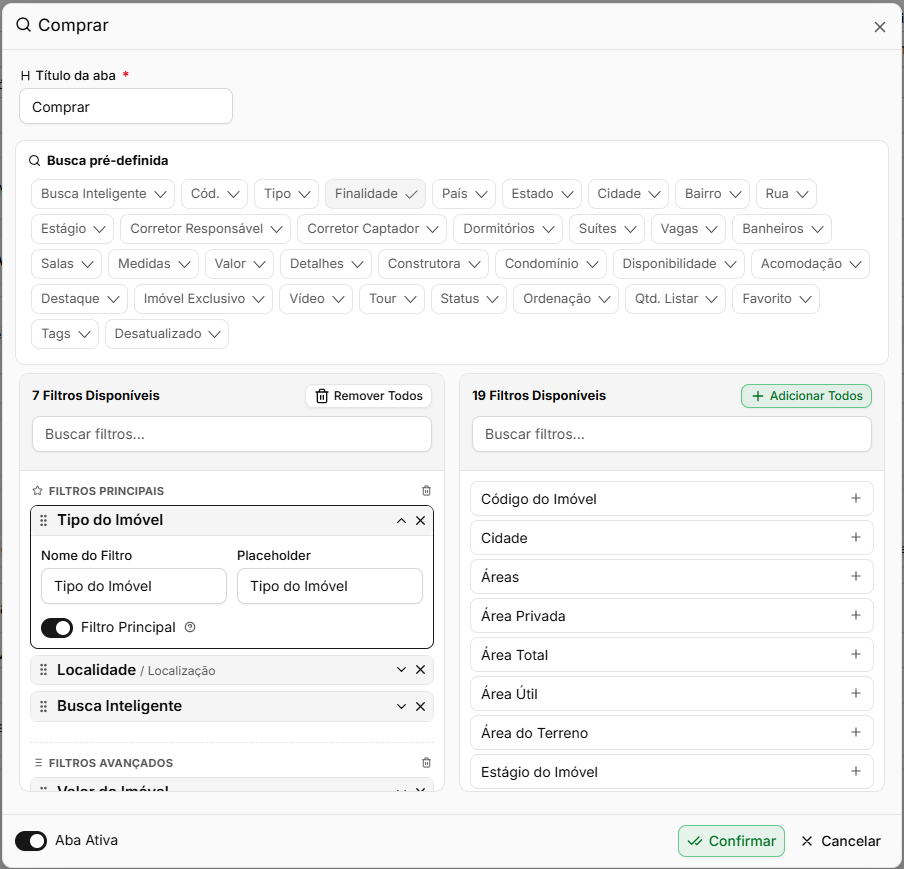The image size is (904, 869).
Task: Click the Filtro Principal help icon
Action: [190, 627]
